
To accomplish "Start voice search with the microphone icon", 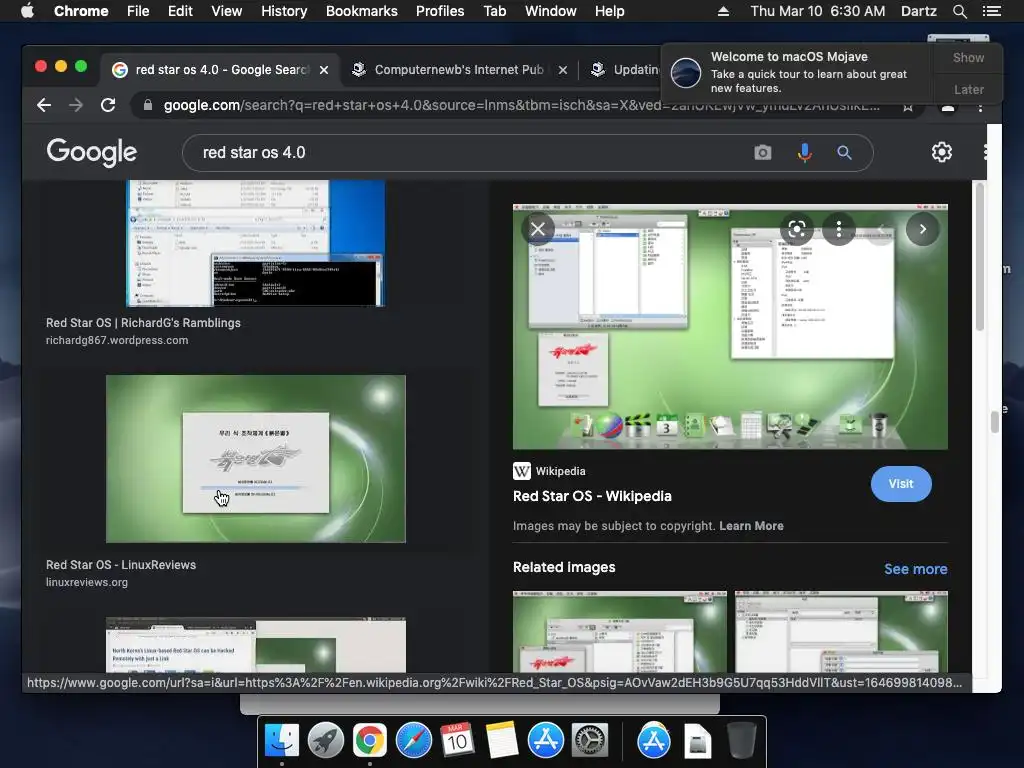I will click(805, 153).
